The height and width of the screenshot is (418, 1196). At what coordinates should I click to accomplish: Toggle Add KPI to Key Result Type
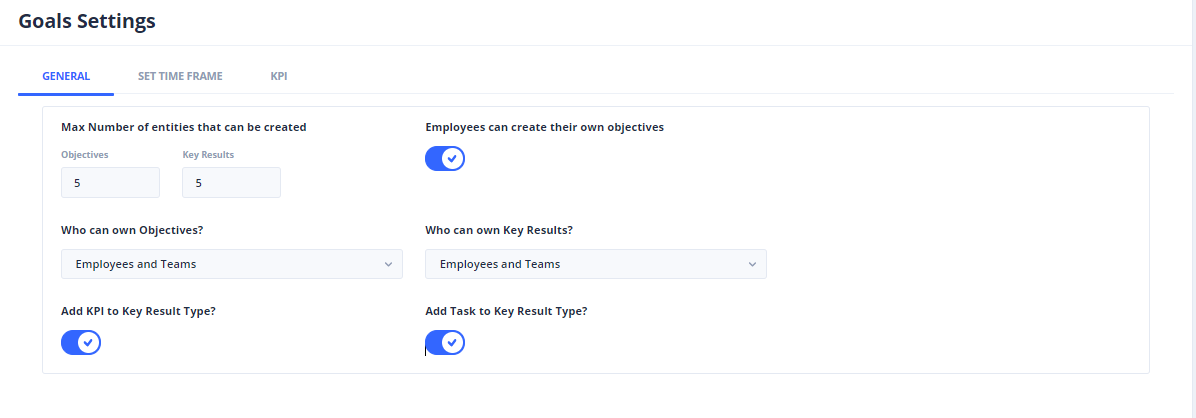pos(81,343)
